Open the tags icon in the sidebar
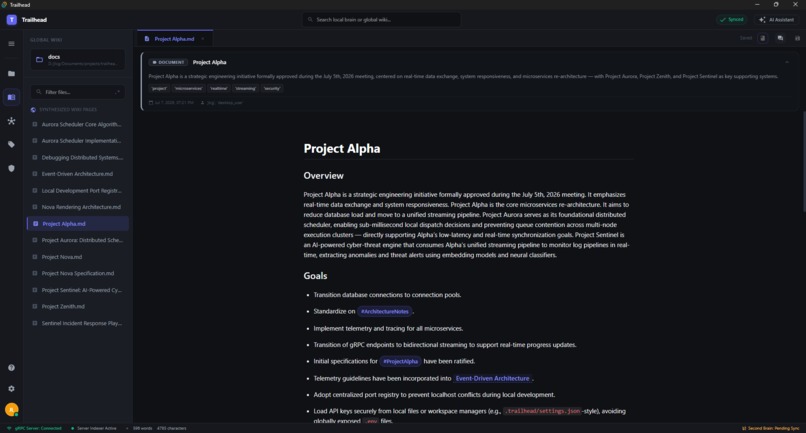The image size is (806, 433). point(11,145)
